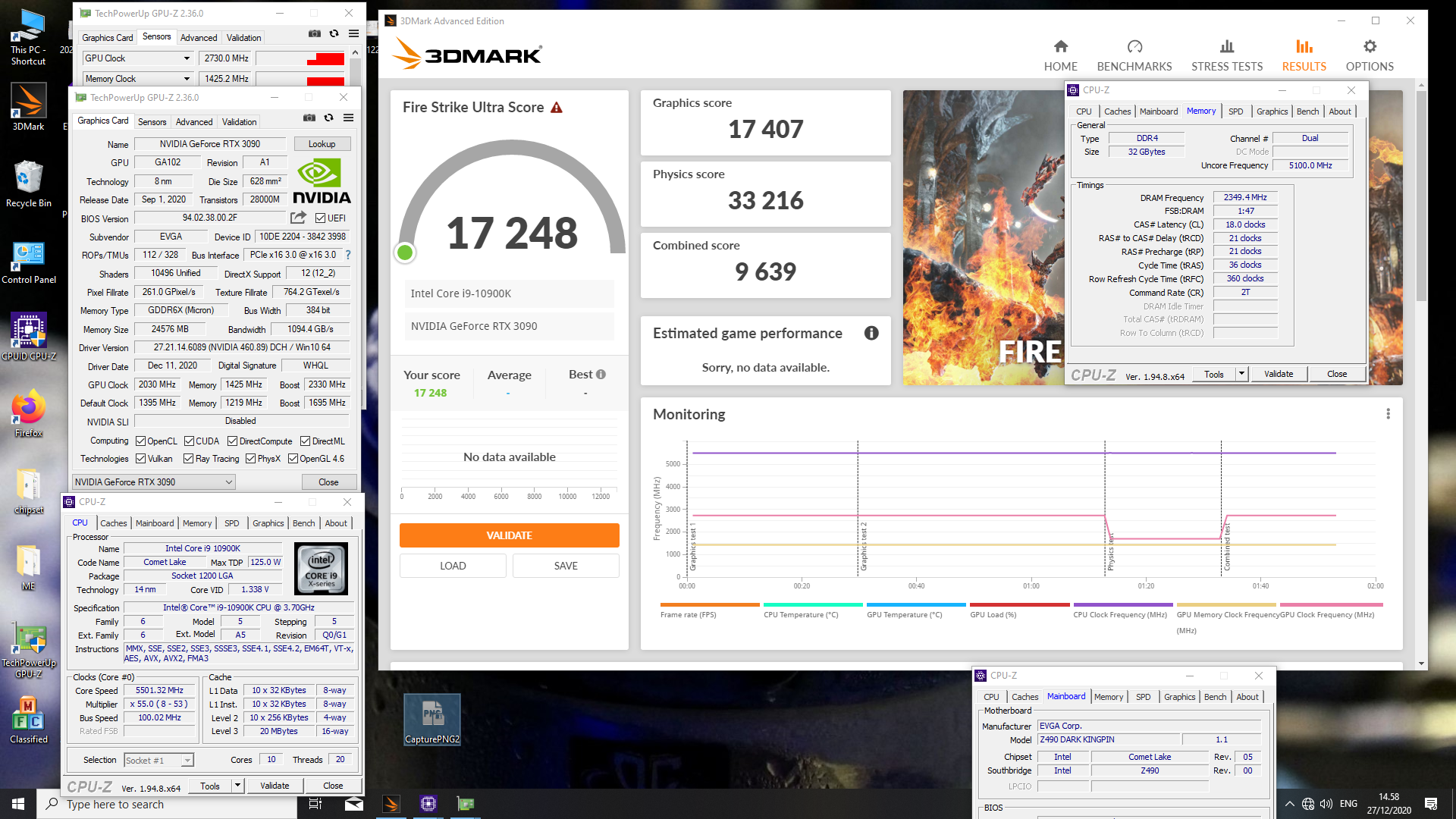Open 3DMark OPTIONS gear
The height and width of the screenshot is (819, 1456).
click(1370, 56)
